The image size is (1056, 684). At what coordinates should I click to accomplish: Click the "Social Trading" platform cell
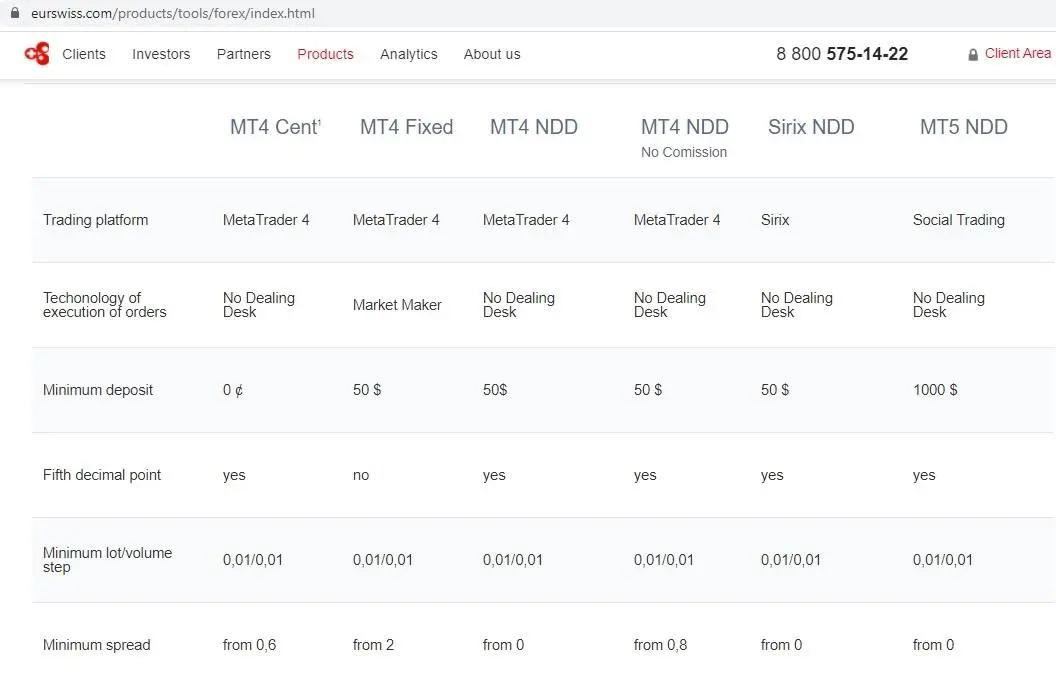coord(958,220)
